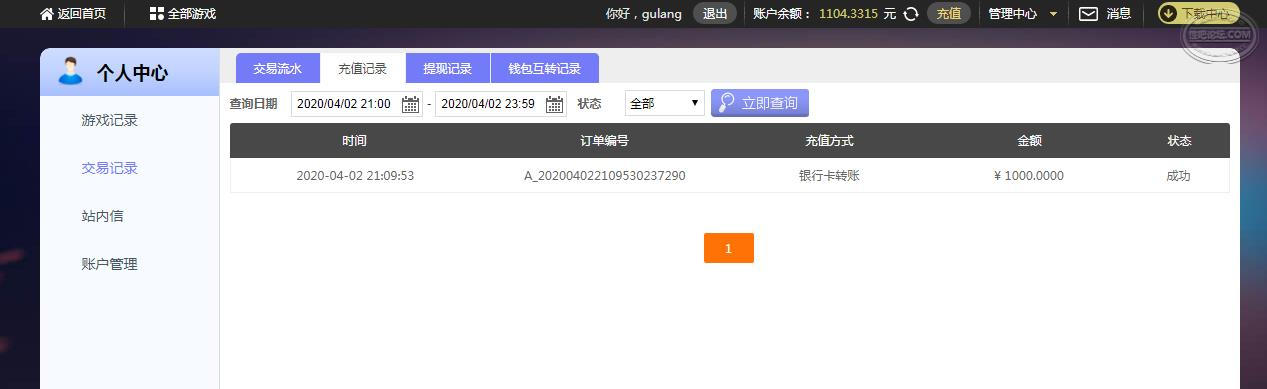Switch to the 提现记录 tab
Viewport: 1267px width, 389px height.
(447, 68)
